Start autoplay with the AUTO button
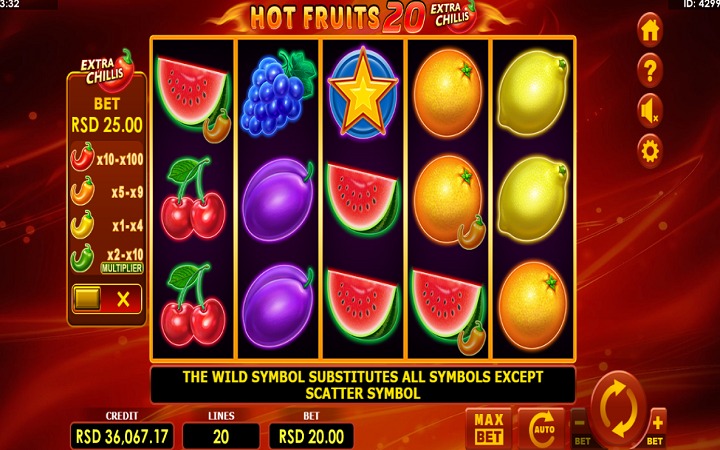The width and height of the screenshot is (720, 450). pos(541,429)
